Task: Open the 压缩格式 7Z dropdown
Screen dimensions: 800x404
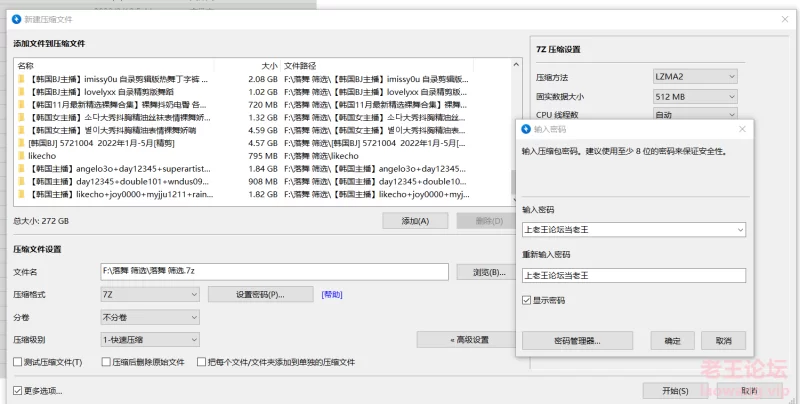Action: tap(150, 294)
